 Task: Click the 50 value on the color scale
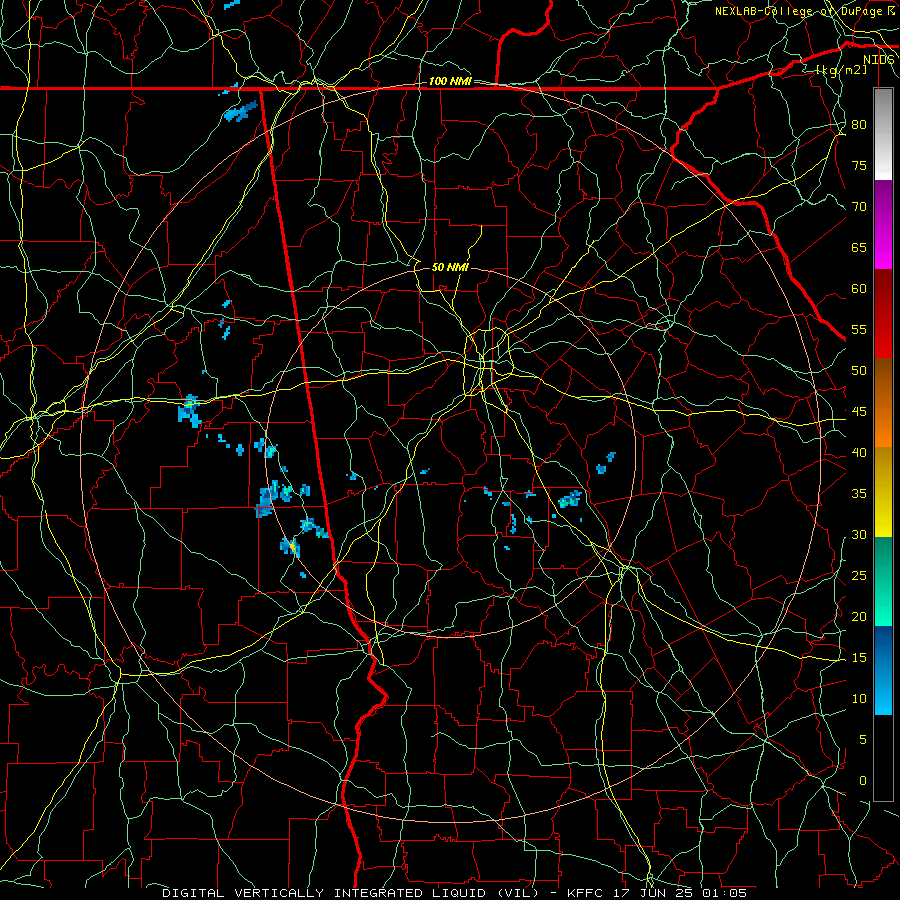coord(859,370)
